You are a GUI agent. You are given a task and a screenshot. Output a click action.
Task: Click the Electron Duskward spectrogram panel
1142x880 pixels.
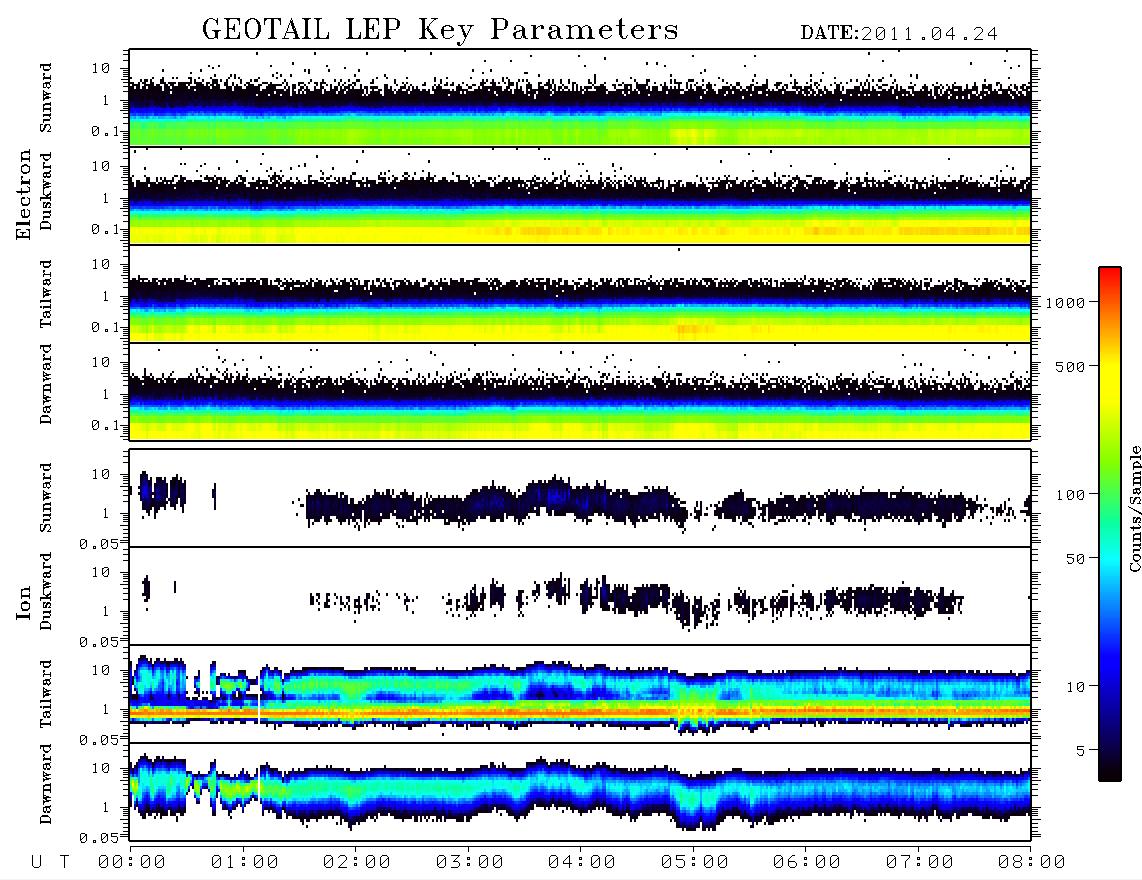coord(580,196)
